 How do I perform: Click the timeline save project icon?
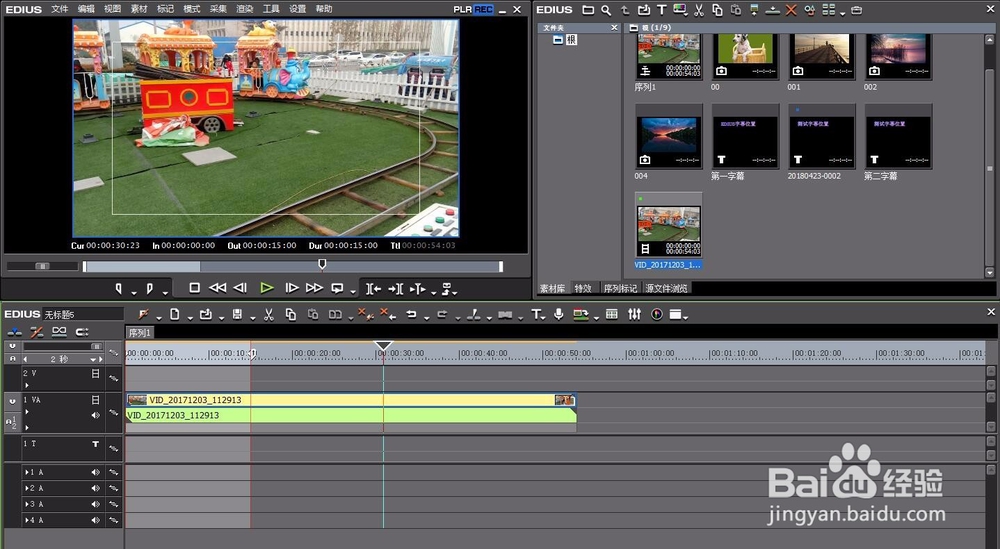(x=237, y=314)
